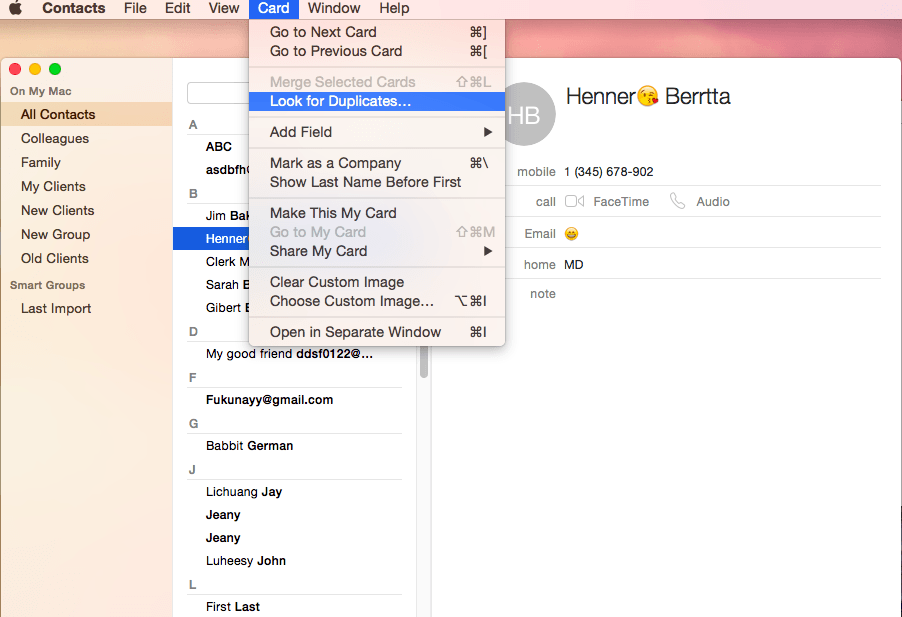Open the Help menu
Screen dimensions: 902x617
[x=394, y=8]
